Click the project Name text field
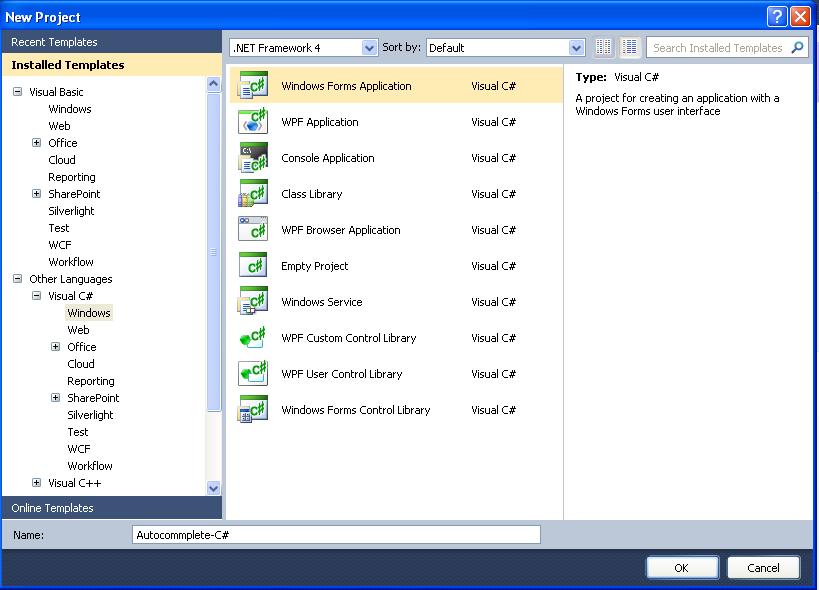This screenshot has width=819, height=590. point(336,535)
